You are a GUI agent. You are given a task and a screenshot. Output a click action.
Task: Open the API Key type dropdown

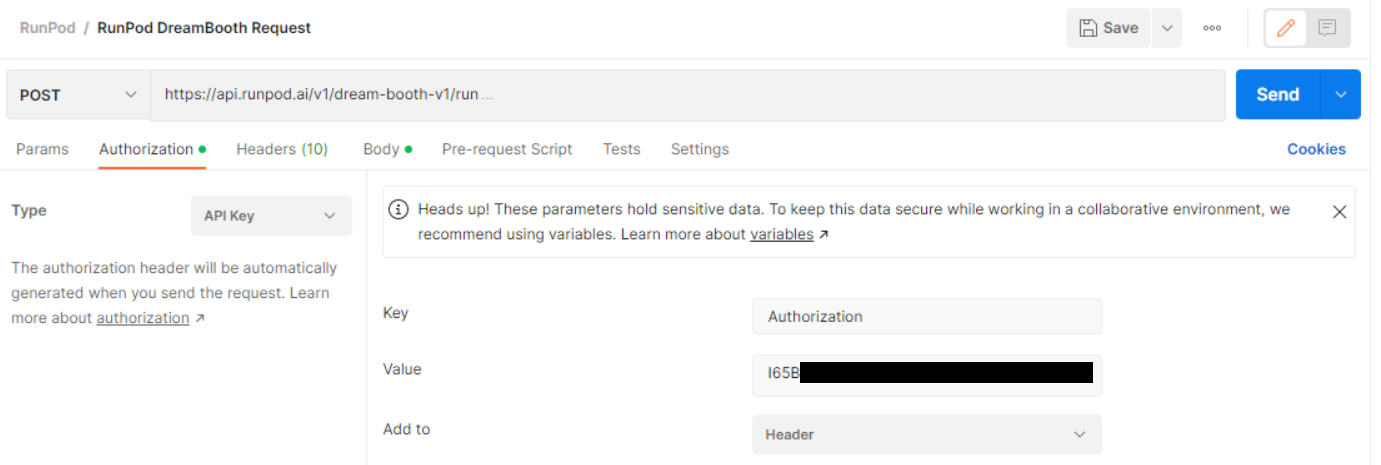[271, 215]
